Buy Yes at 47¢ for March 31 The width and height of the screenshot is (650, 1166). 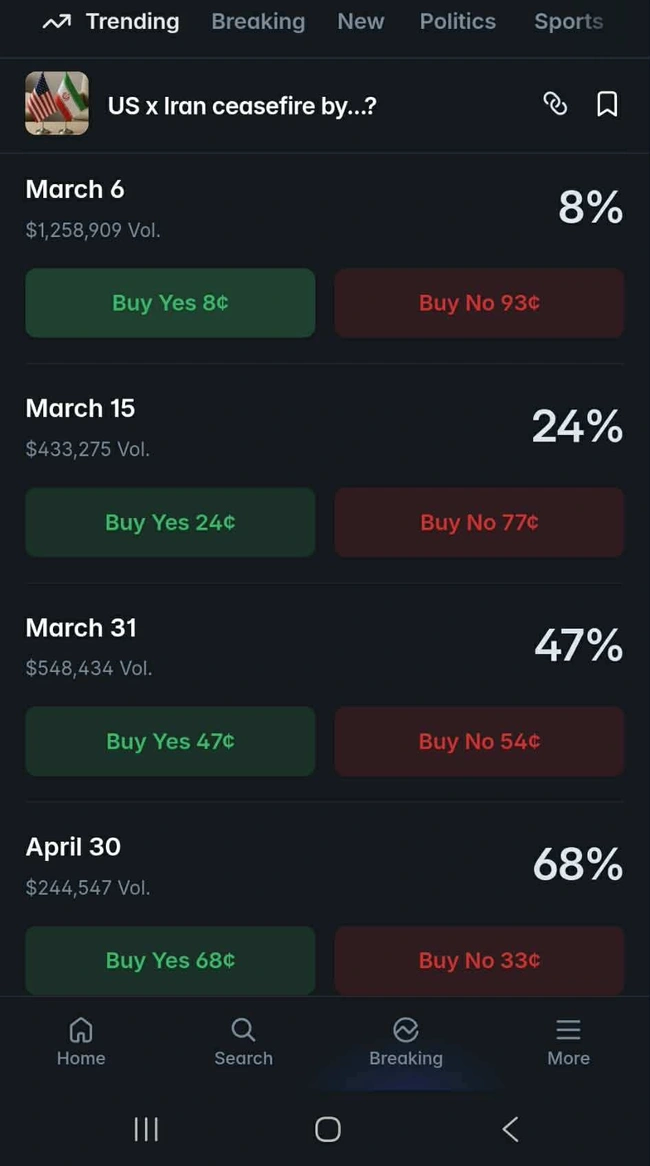click(x=170, y=741)
